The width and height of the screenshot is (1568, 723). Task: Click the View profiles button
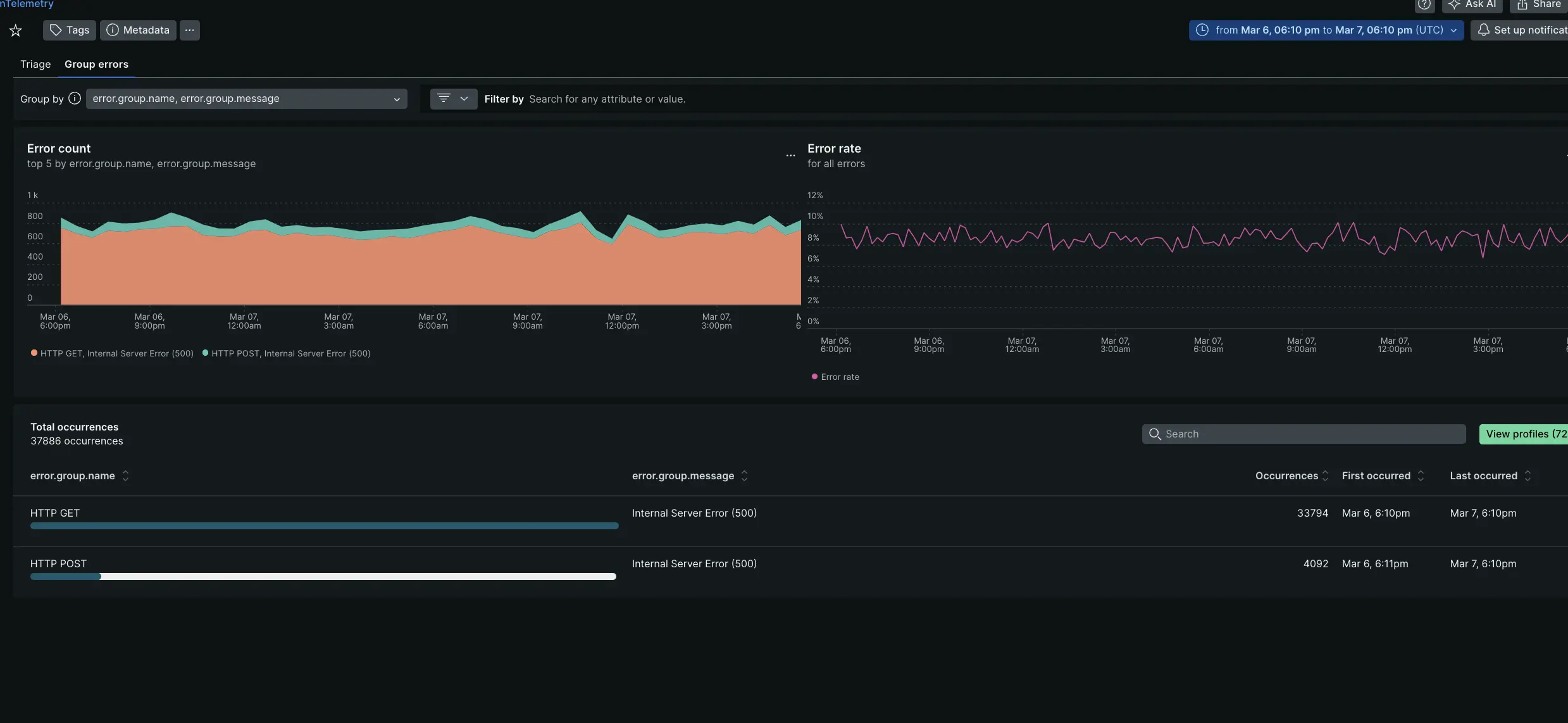tap(1525, 434)
